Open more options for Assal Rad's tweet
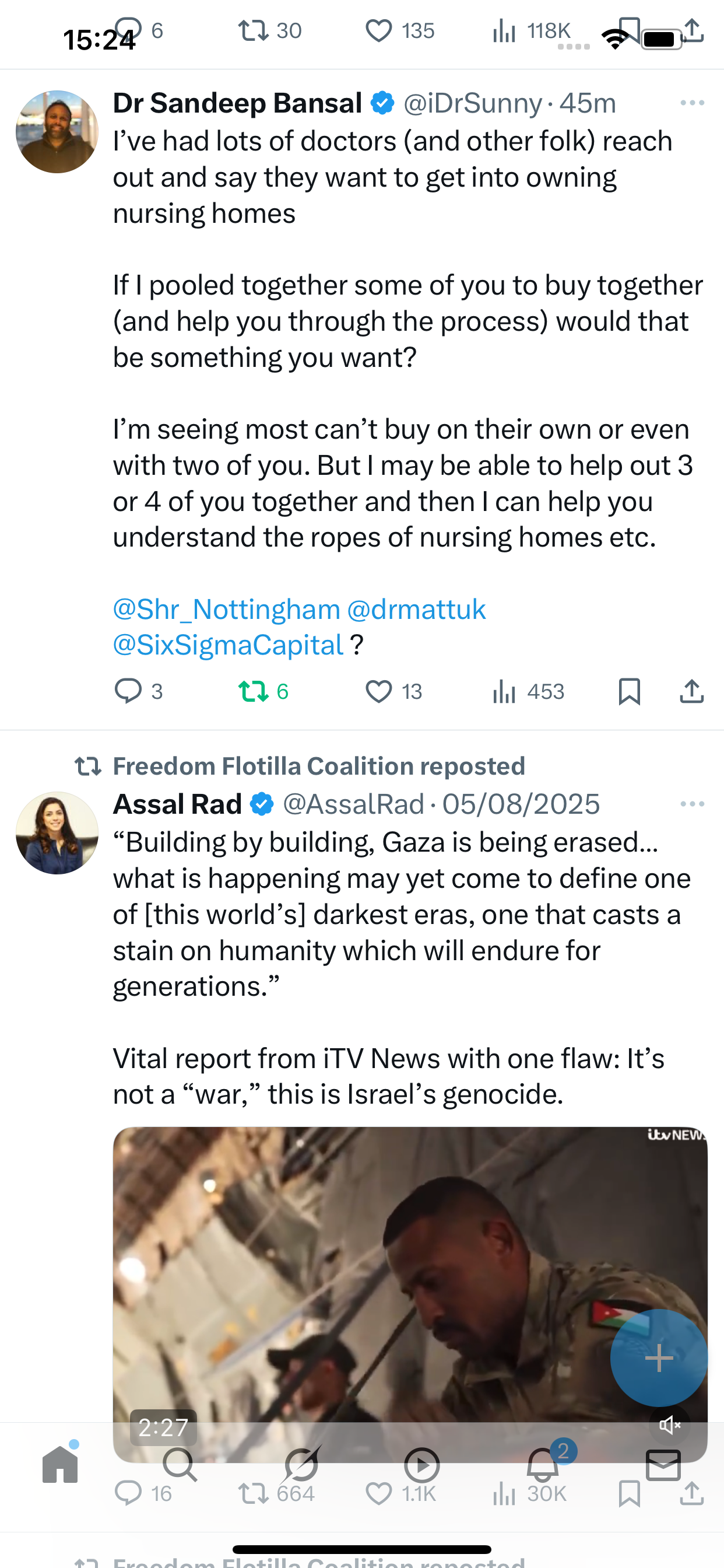This screenshot has height=1568, width=724. pos(692,804)
